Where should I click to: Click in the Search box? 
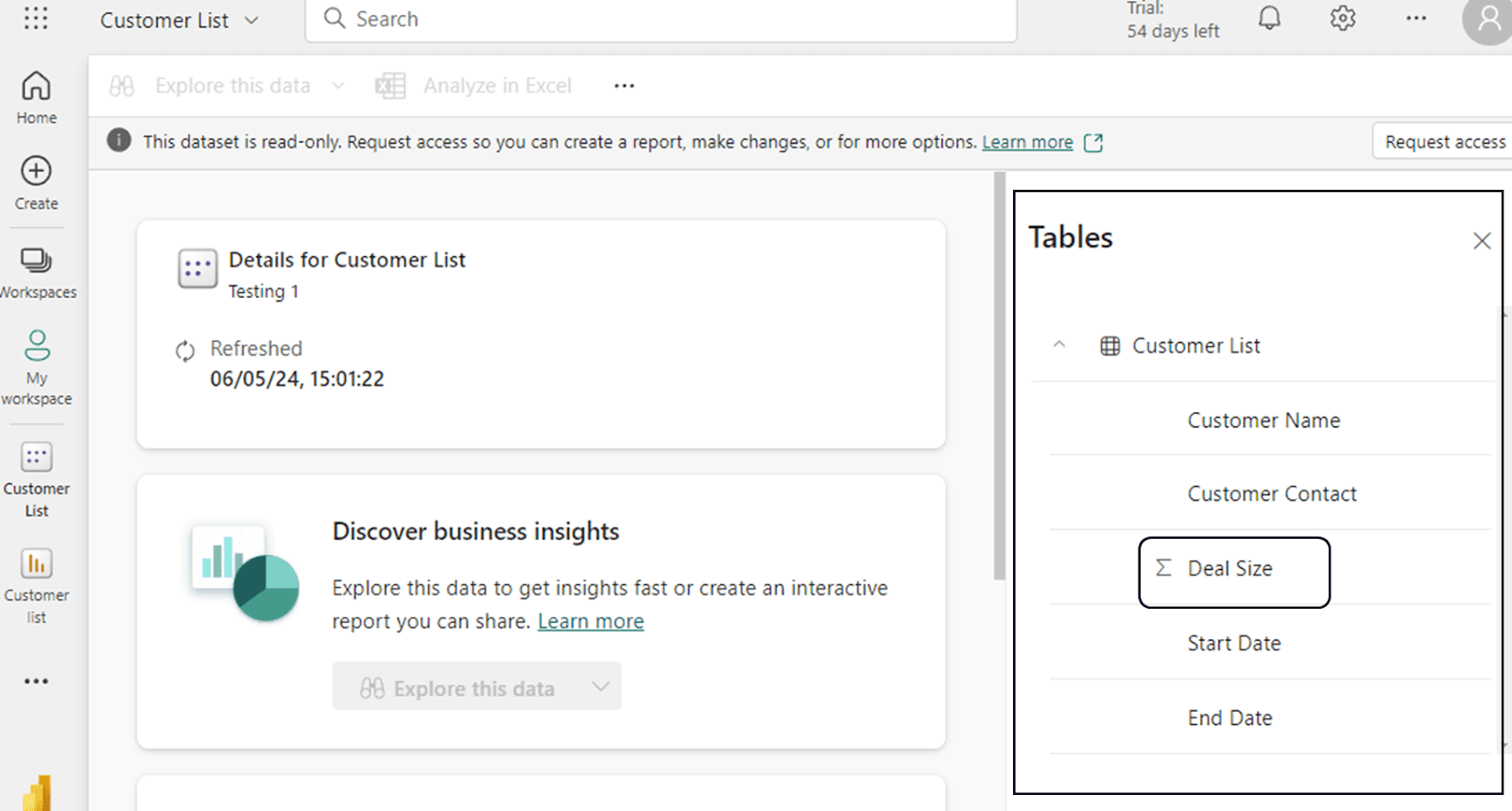[661, 20]
